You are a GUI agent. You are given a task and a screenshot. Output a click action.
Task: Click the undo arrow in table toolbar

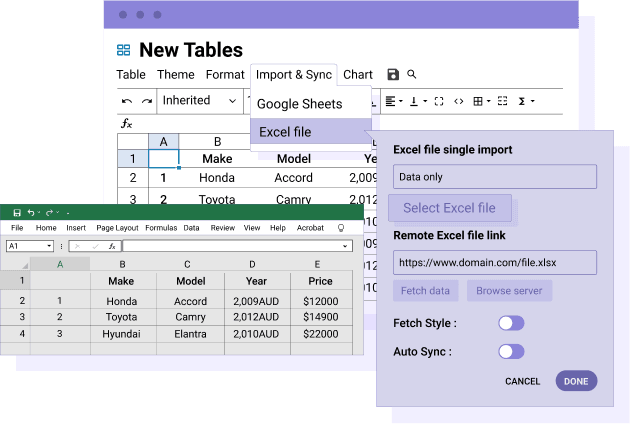127,101
